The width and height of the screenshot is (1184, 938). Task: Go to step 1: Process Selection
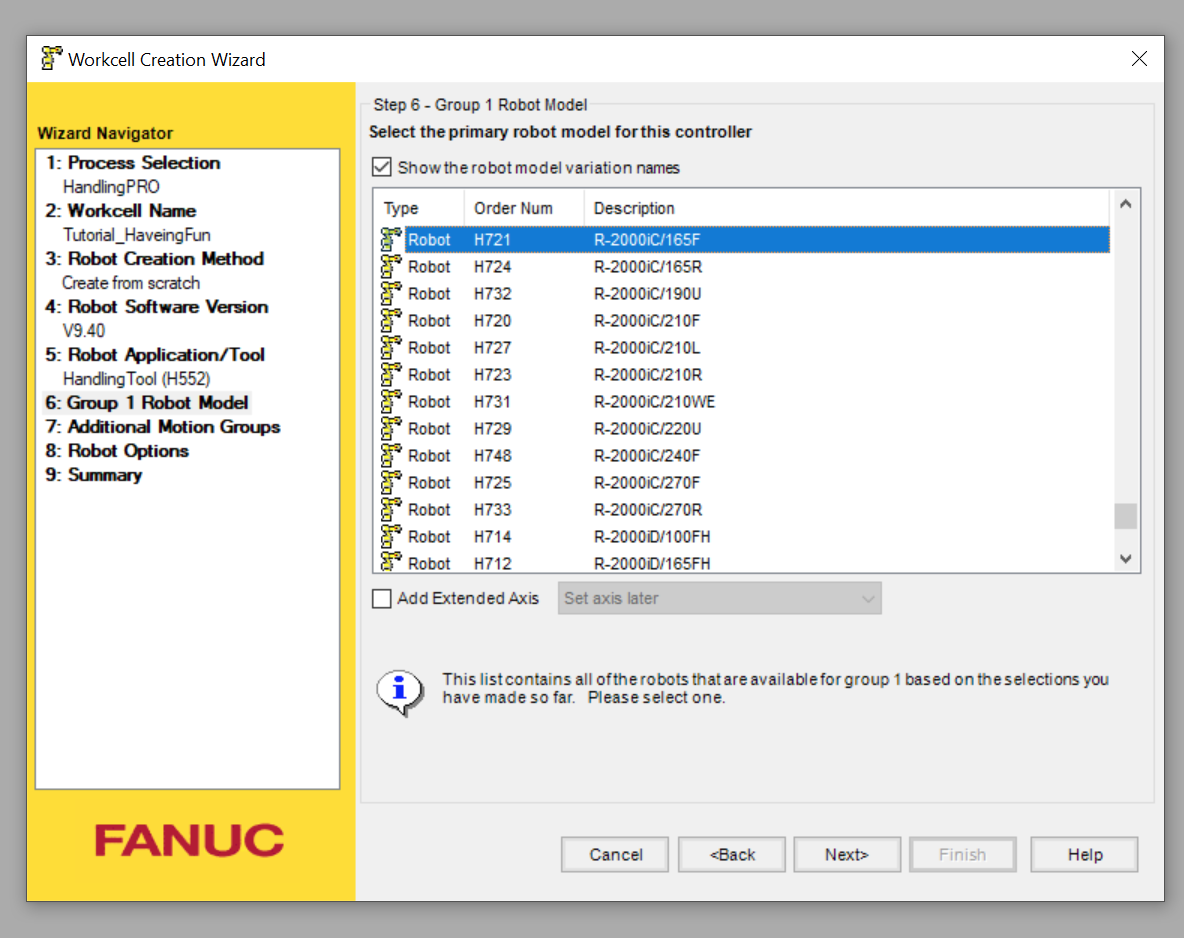point(133,162)
